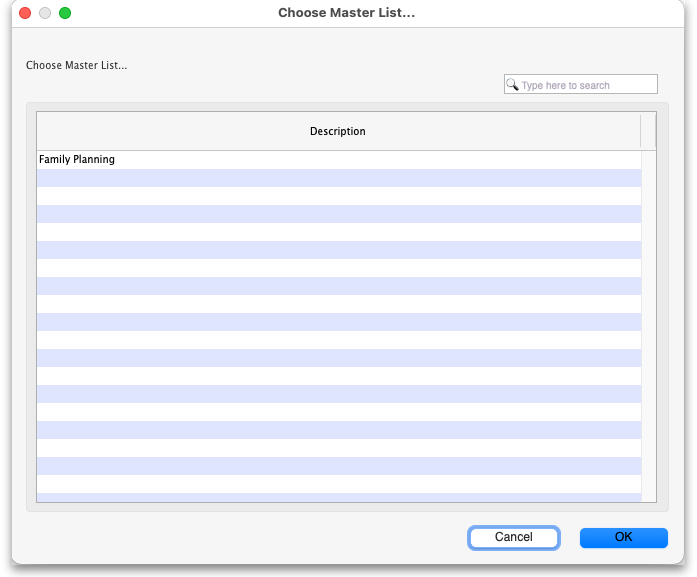
Task: Minimize the dialog with the yellow button
Action: coord(45,13)
